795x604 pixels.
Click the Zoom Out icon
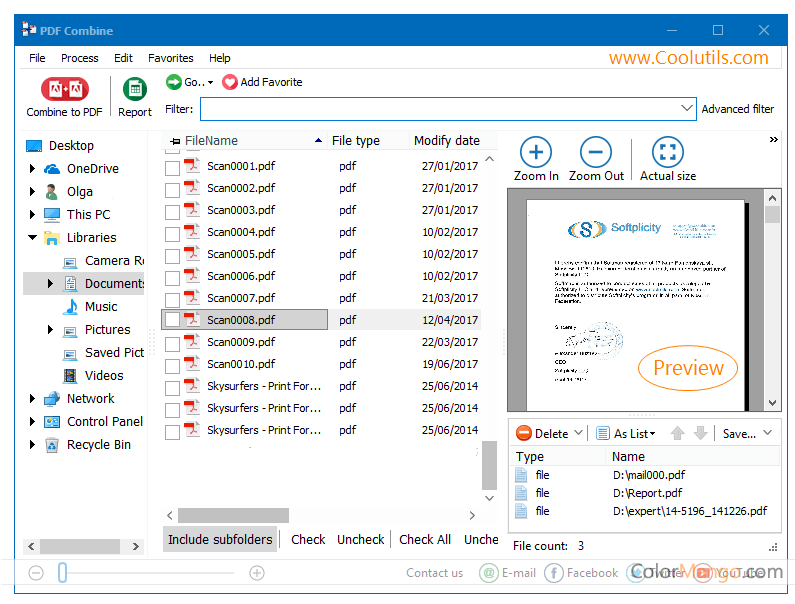click(x=596, y=152)
